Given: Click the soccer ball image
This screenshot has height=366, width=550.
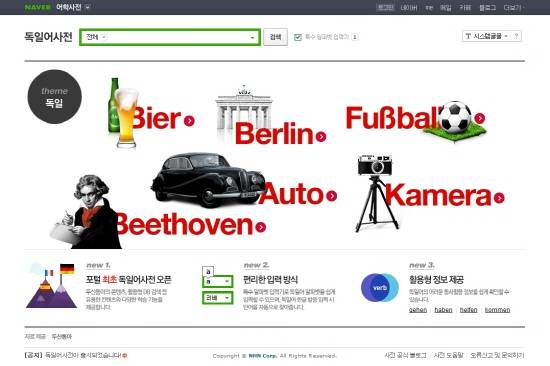Looking at the screenshot, I should tap(455, 118).
